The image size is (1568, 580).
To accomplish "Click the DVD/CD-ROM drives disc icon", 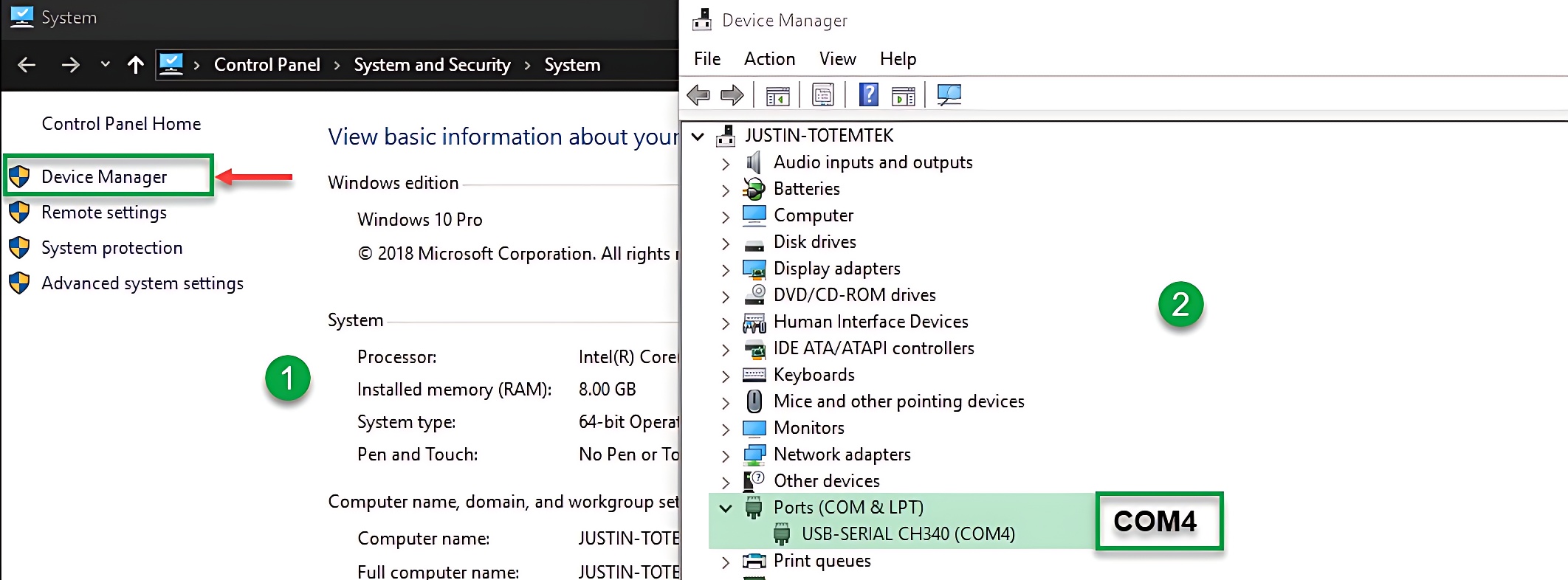I will click(754, 295).
